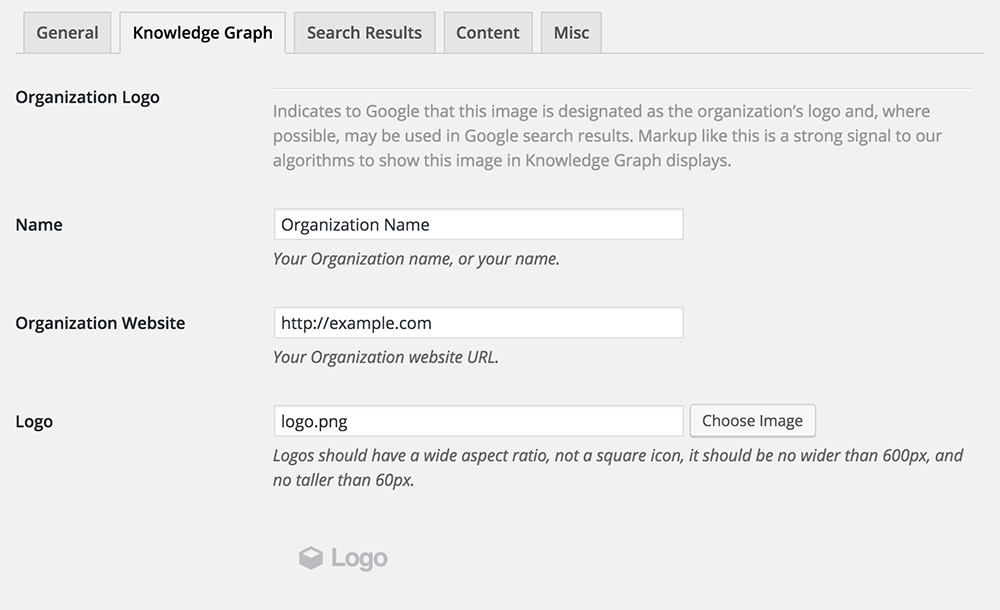Focus the Organization Website URL field
This screenshot has width=1000, height=610.
click(x=478, y=323)
